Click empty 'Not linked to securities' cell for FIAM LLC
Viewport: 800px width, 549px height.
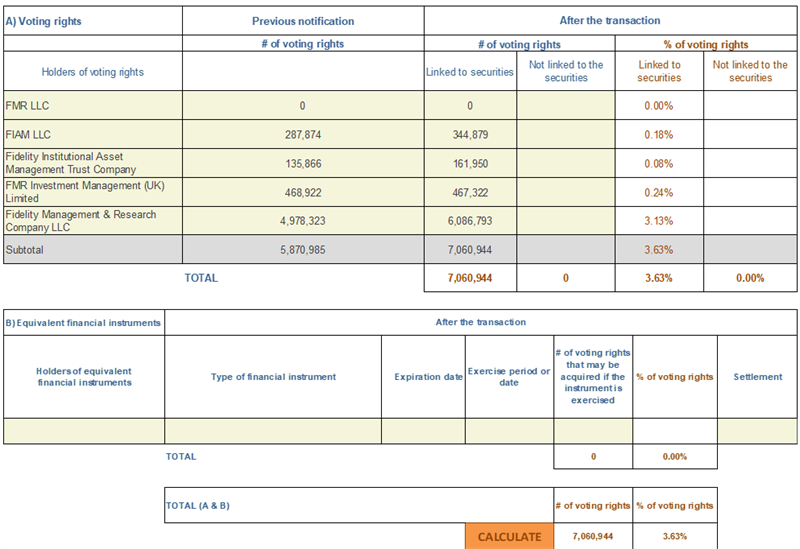[x=566, y=135]
